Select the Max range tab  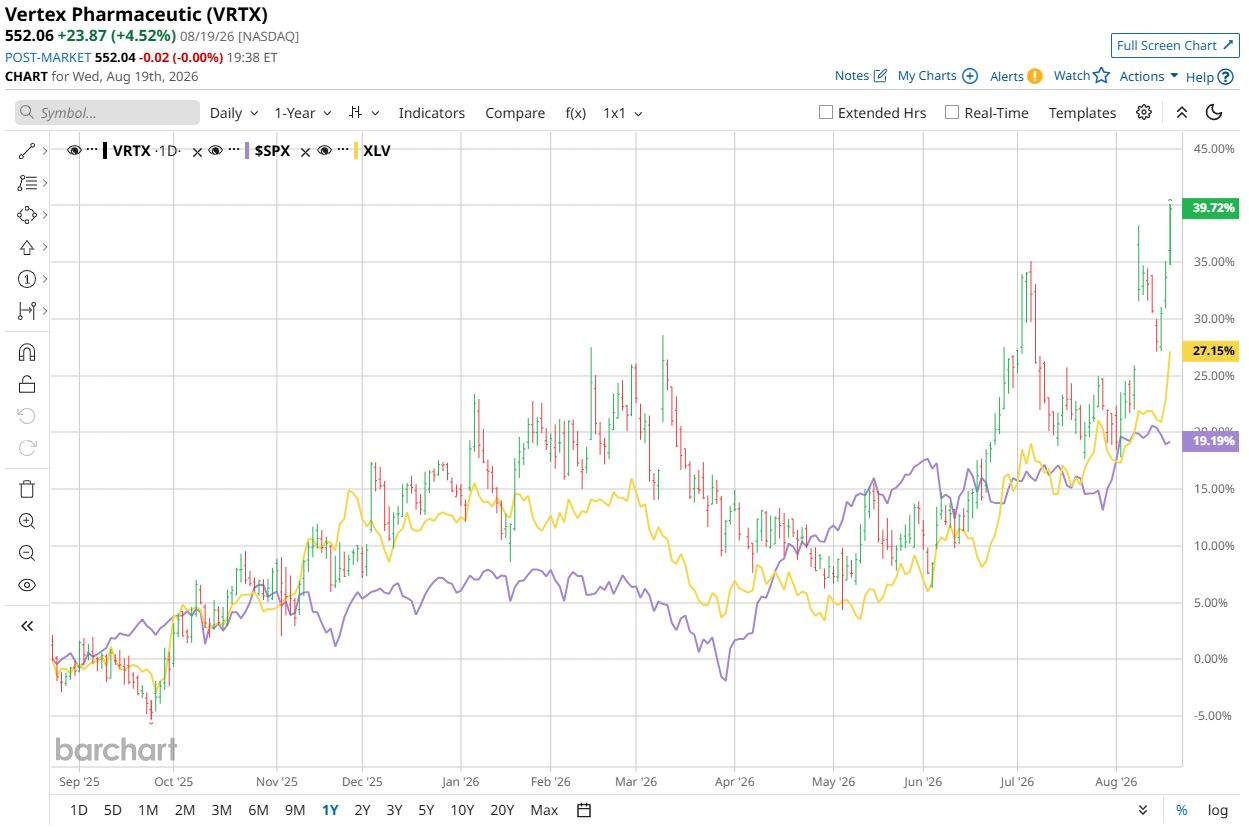(x=544, y=810)
